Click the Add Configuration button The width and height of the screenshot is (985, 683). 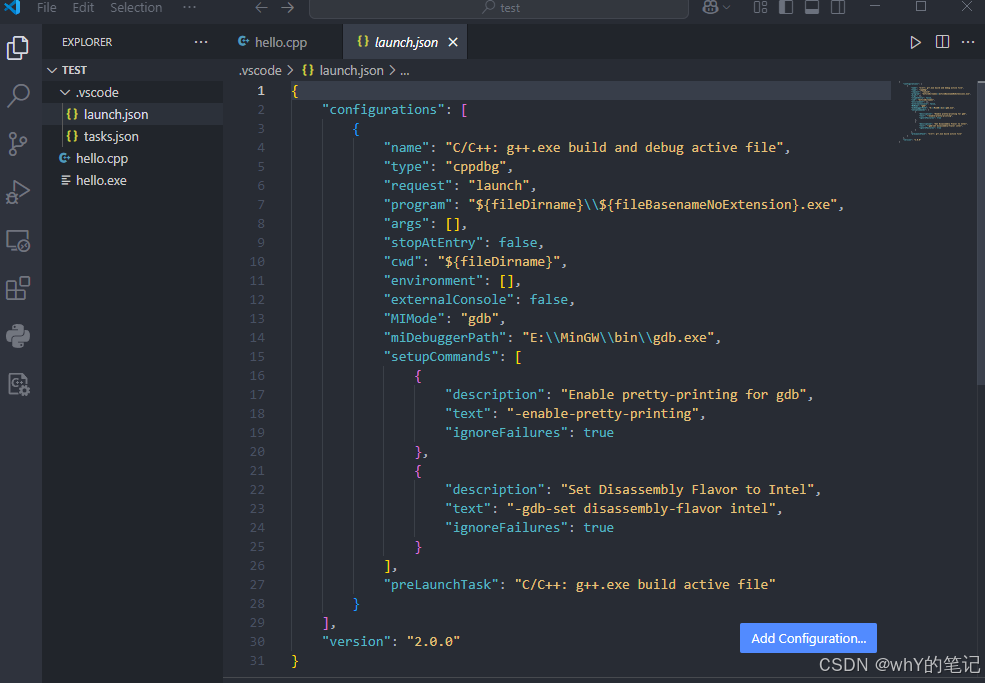[x=808, y=638]
